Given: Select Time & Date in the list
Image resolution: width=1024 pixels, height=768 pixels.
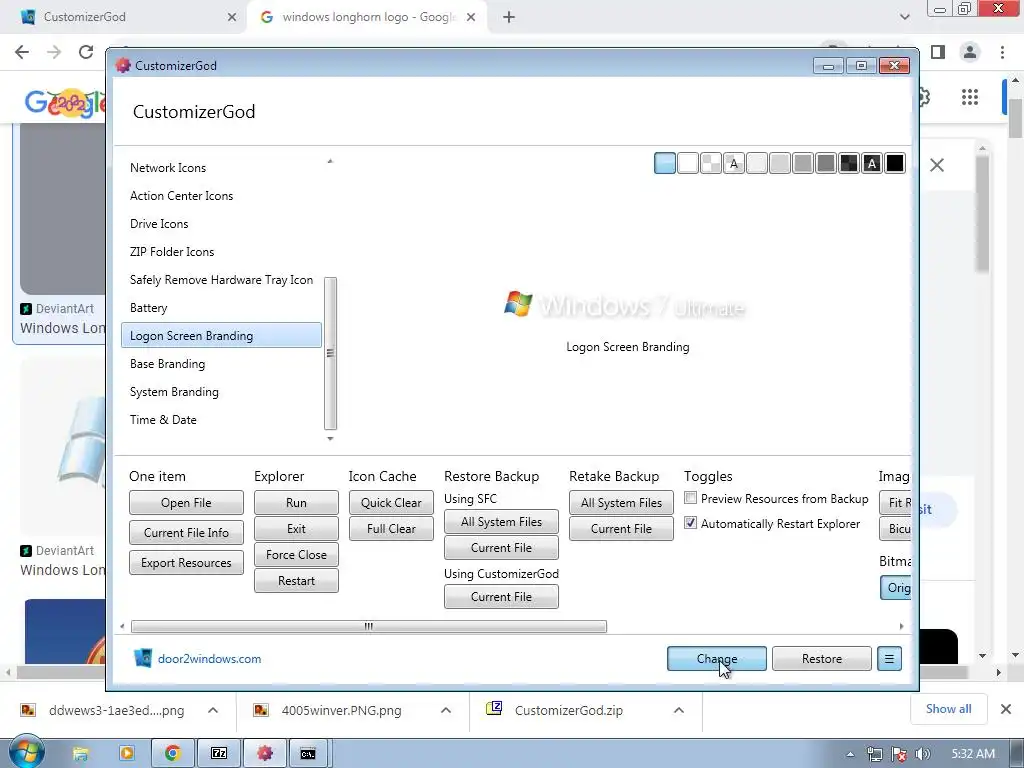Looking at the screenshot, I should pyautogui.click(x=221, y=420).
